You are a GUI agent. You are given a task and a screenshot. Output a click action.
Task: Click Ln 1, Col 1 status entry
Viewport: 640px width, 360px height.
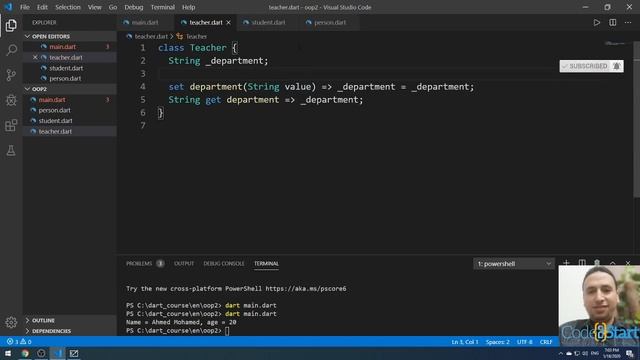pyautogui.click(x=464, y=342)
